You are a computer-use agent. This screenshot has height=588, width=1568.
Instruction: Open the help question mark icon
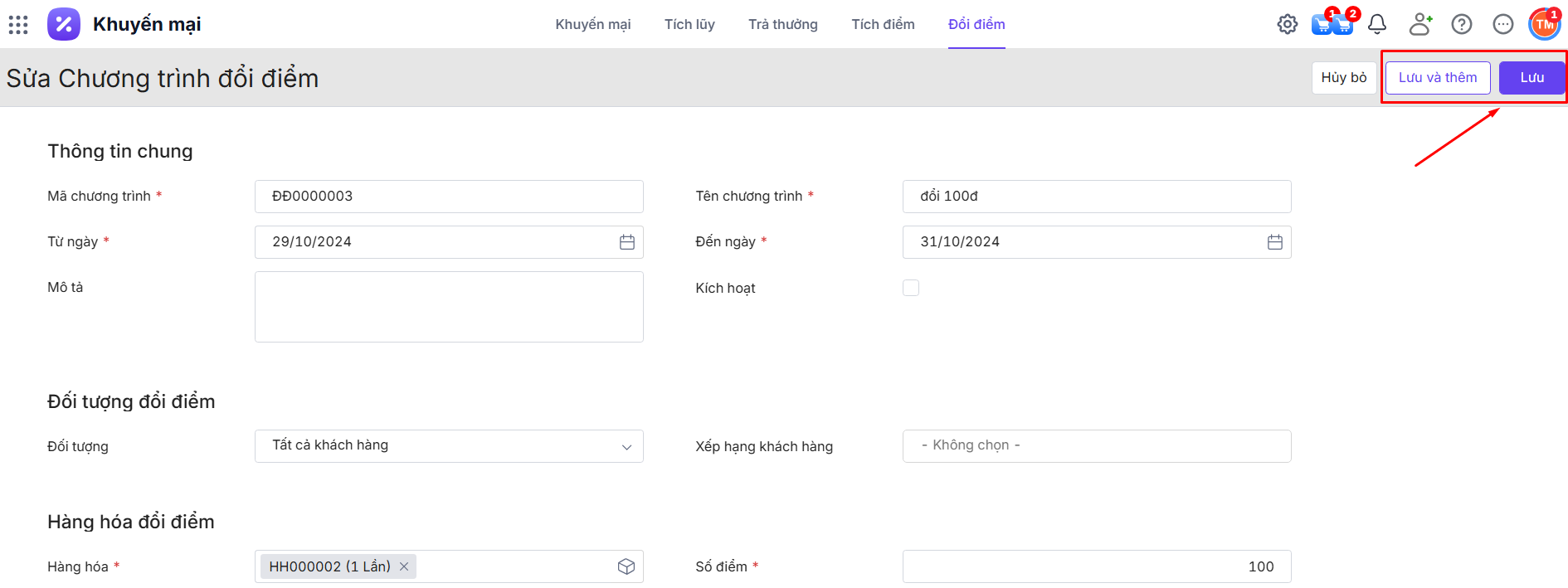point(1461,25)
